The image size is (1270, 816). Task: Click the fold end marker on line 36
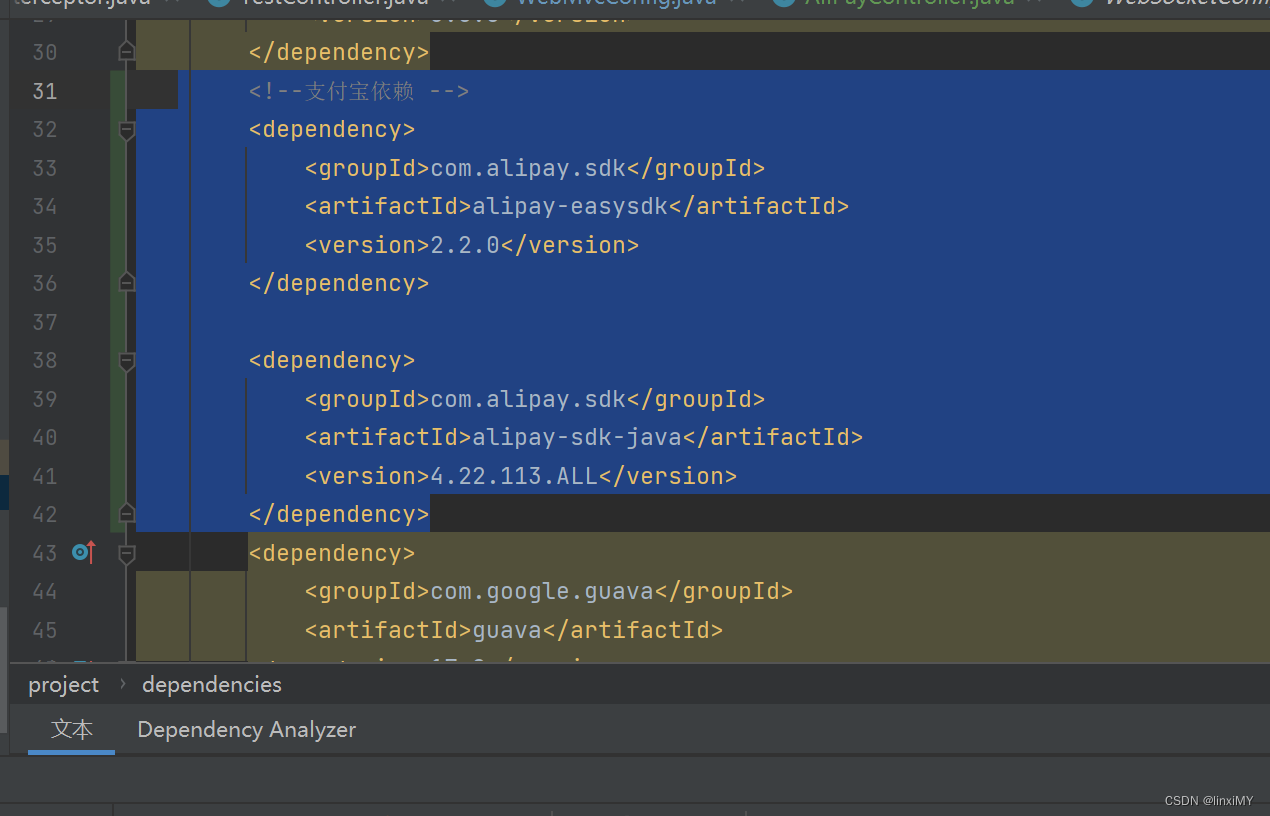[127, 283]
